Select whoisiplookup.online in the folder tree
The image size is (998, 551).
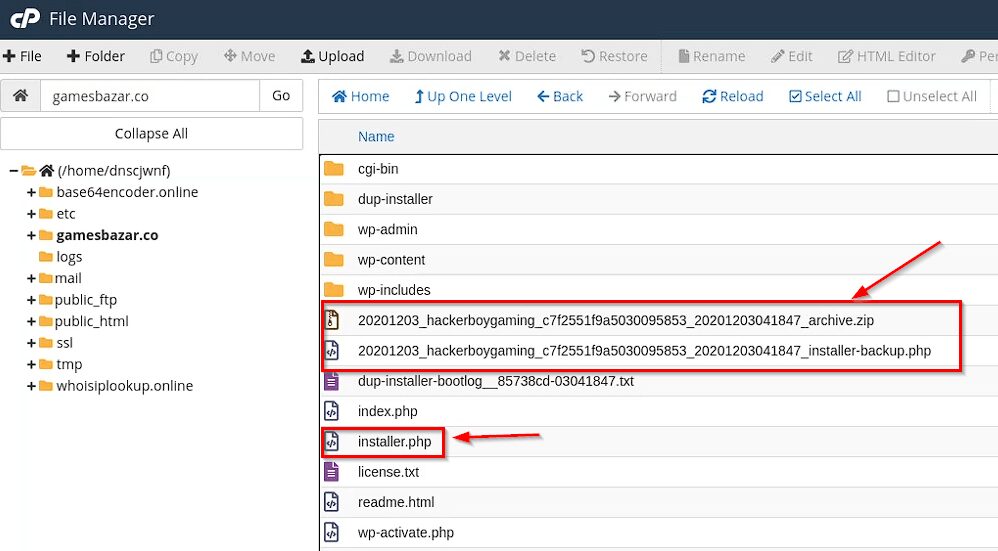[124, 386]
